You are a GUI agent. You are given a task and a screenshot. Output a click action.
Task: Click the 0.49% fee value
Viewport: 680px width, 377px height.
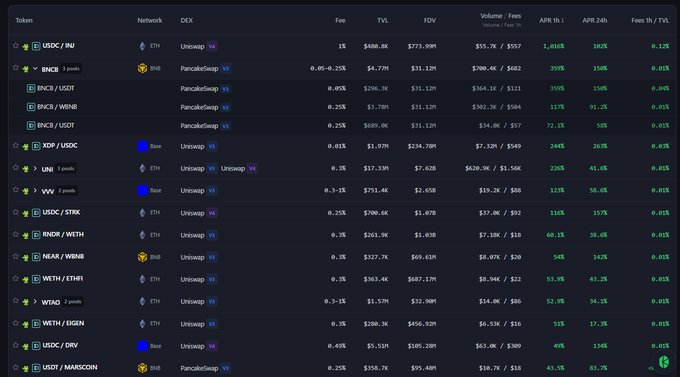[x=337, y=346]
